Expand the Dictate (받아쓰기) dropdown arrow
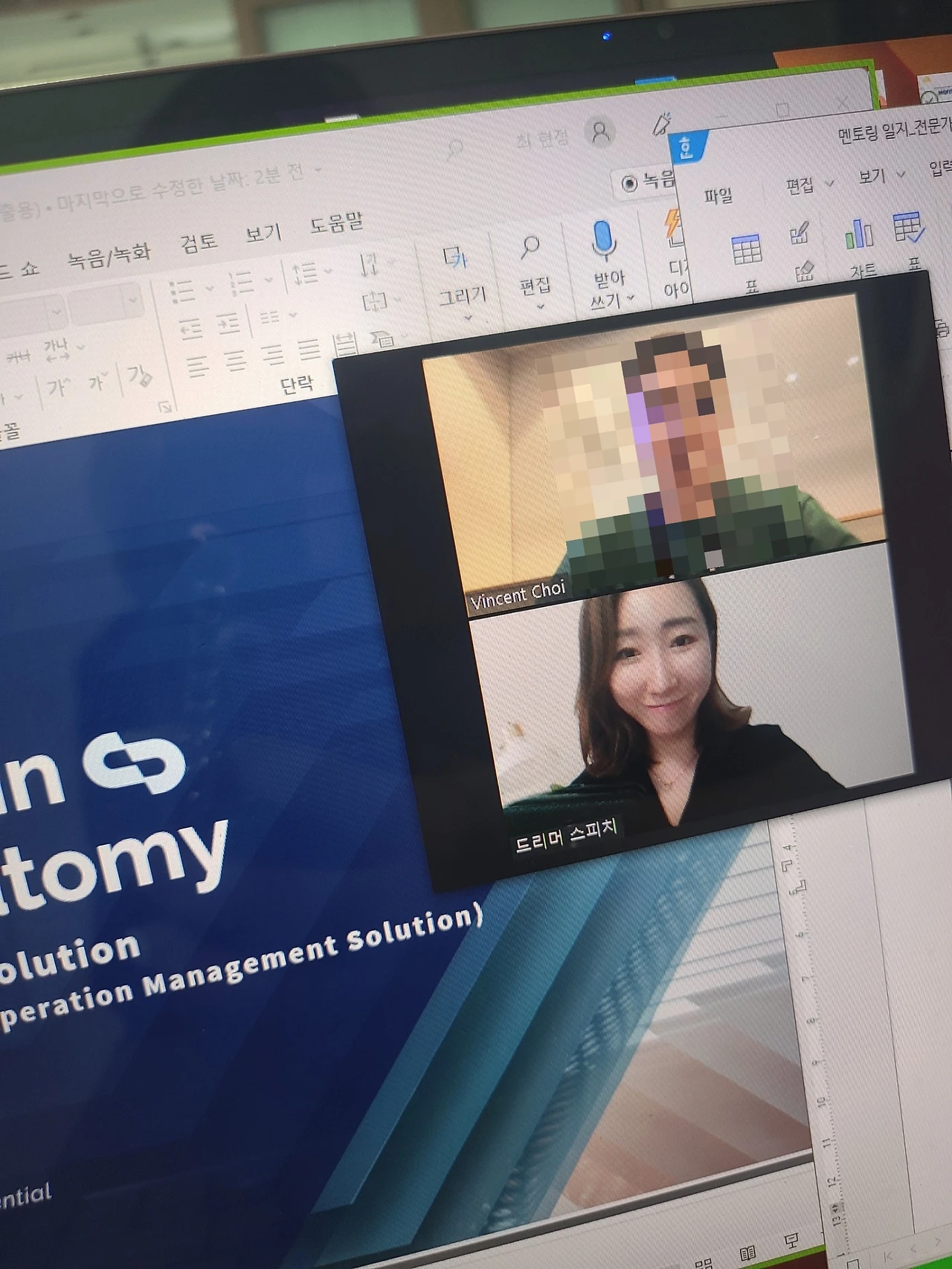The width and height of the screenshot is (952, 1269). pos(631,298)
